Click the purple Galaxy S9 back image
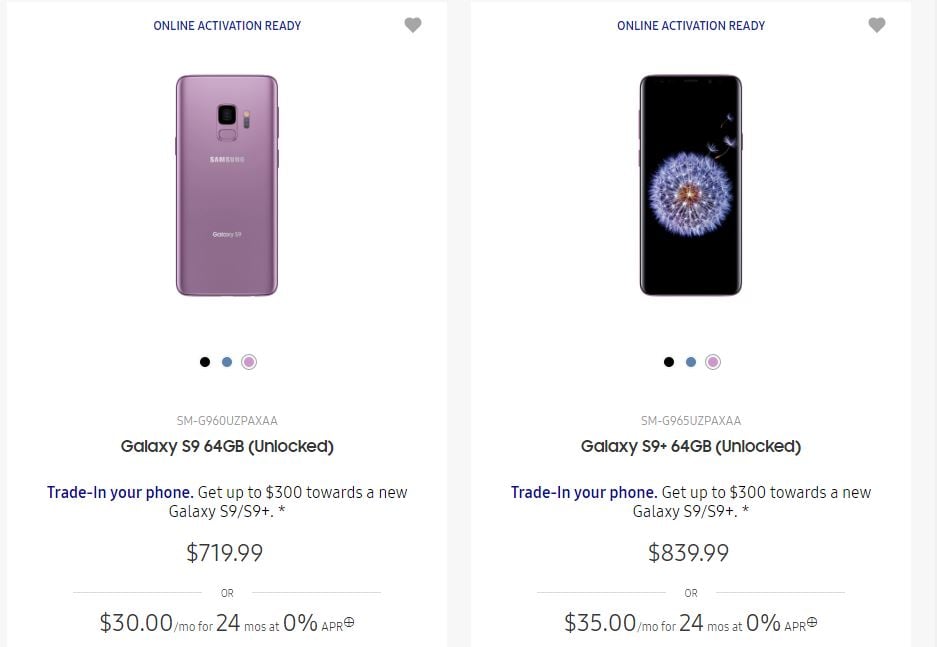 tap(227, 185)
